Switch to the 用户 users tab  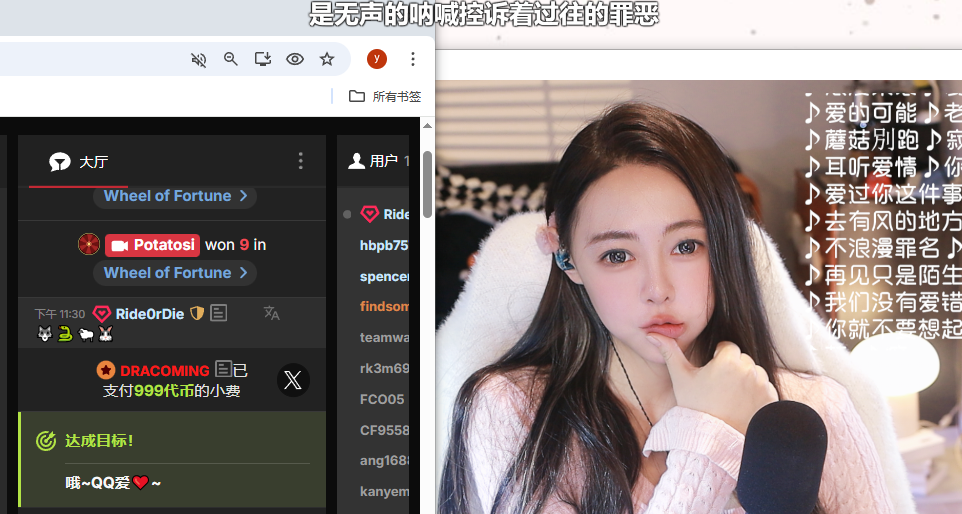373,161
